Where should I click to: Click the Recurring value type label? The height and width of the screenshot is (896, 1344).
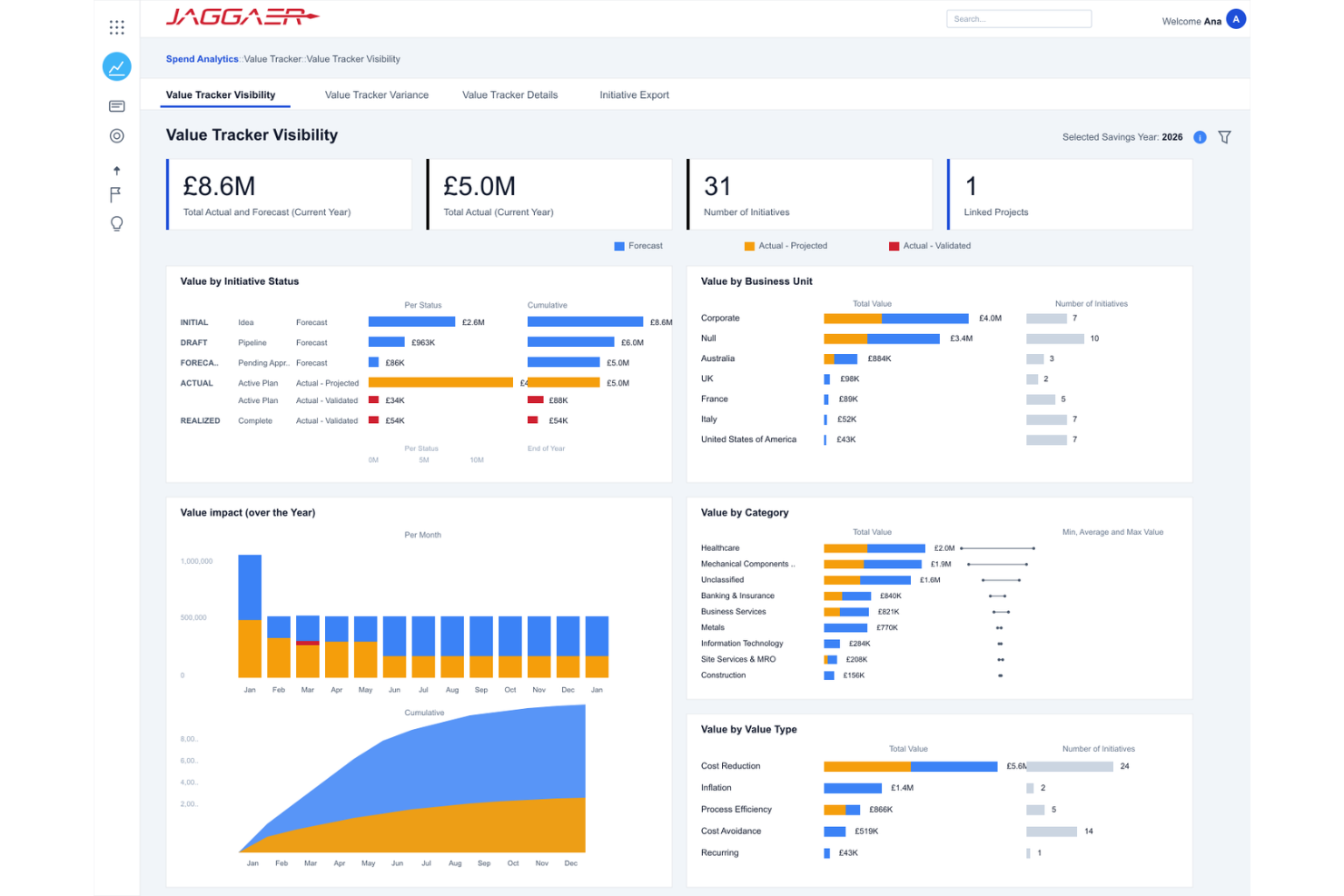click(x=719, y=853)
